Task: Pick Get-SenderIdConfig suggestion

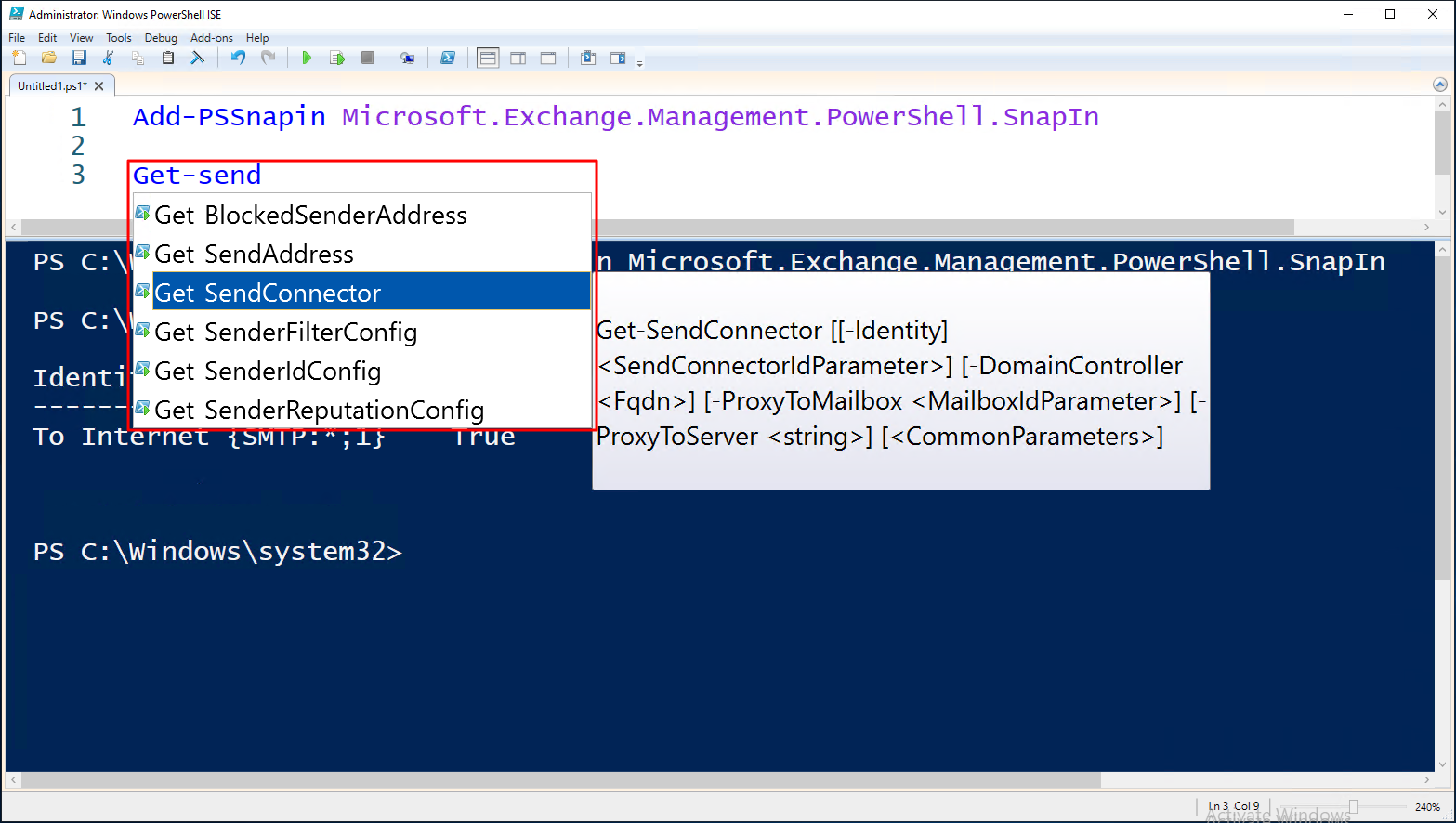Action: pos(362,371)
